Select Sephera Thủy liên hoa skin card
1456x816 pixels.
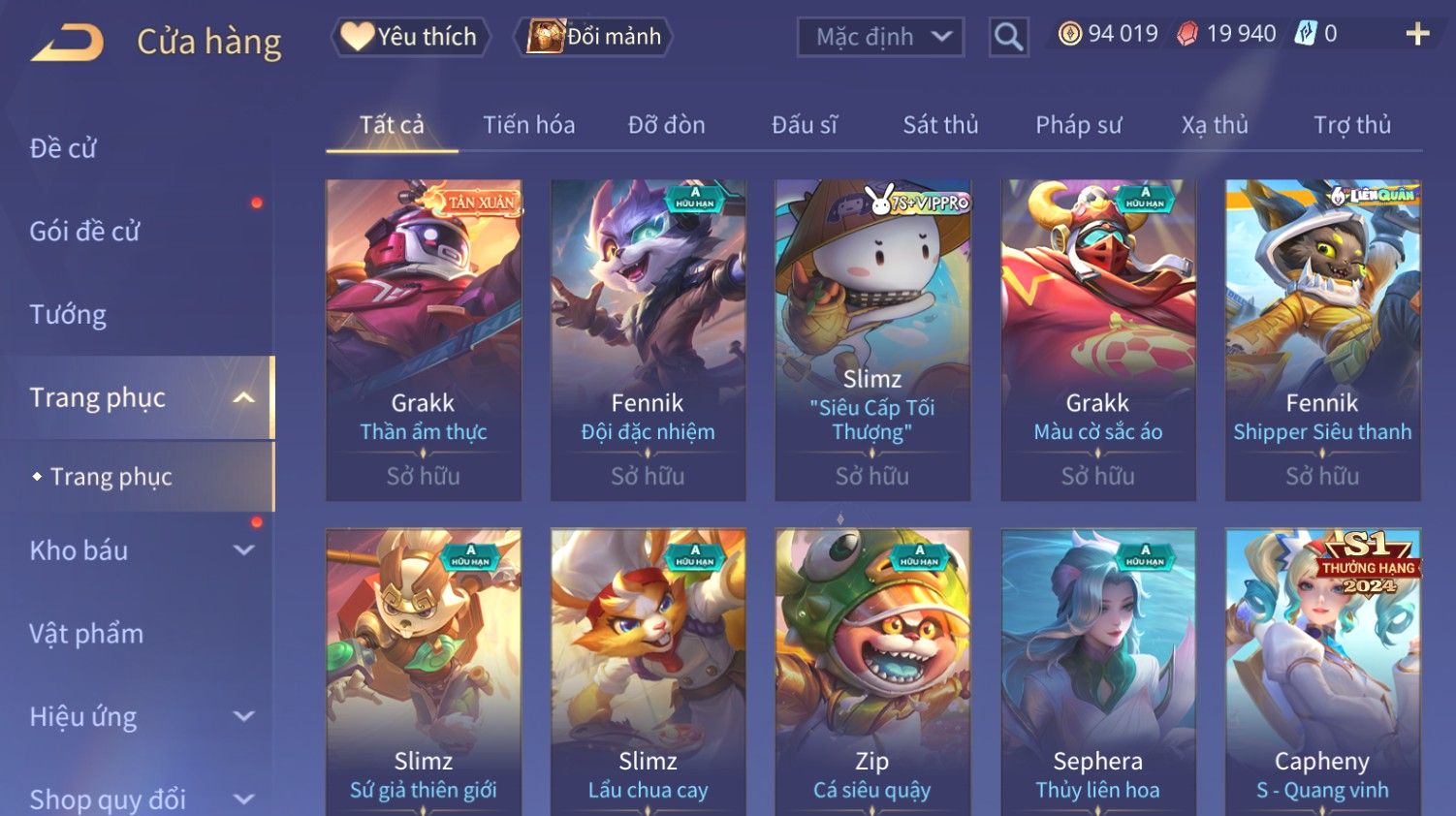tap(1098, 672)
